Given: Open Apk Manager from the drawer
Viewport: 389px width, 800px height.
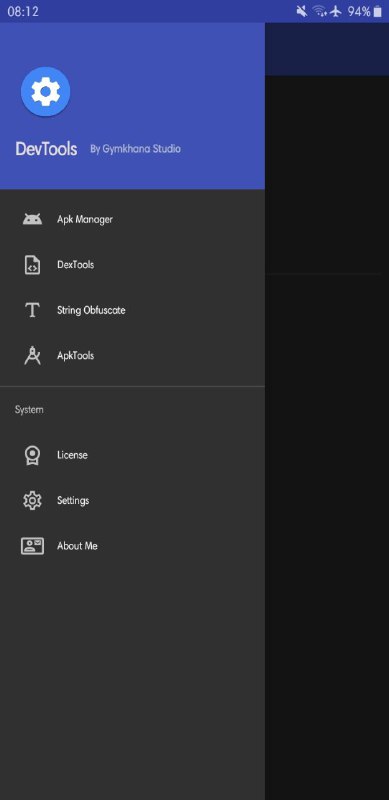Looking at the screenshot, I should 132,219.
